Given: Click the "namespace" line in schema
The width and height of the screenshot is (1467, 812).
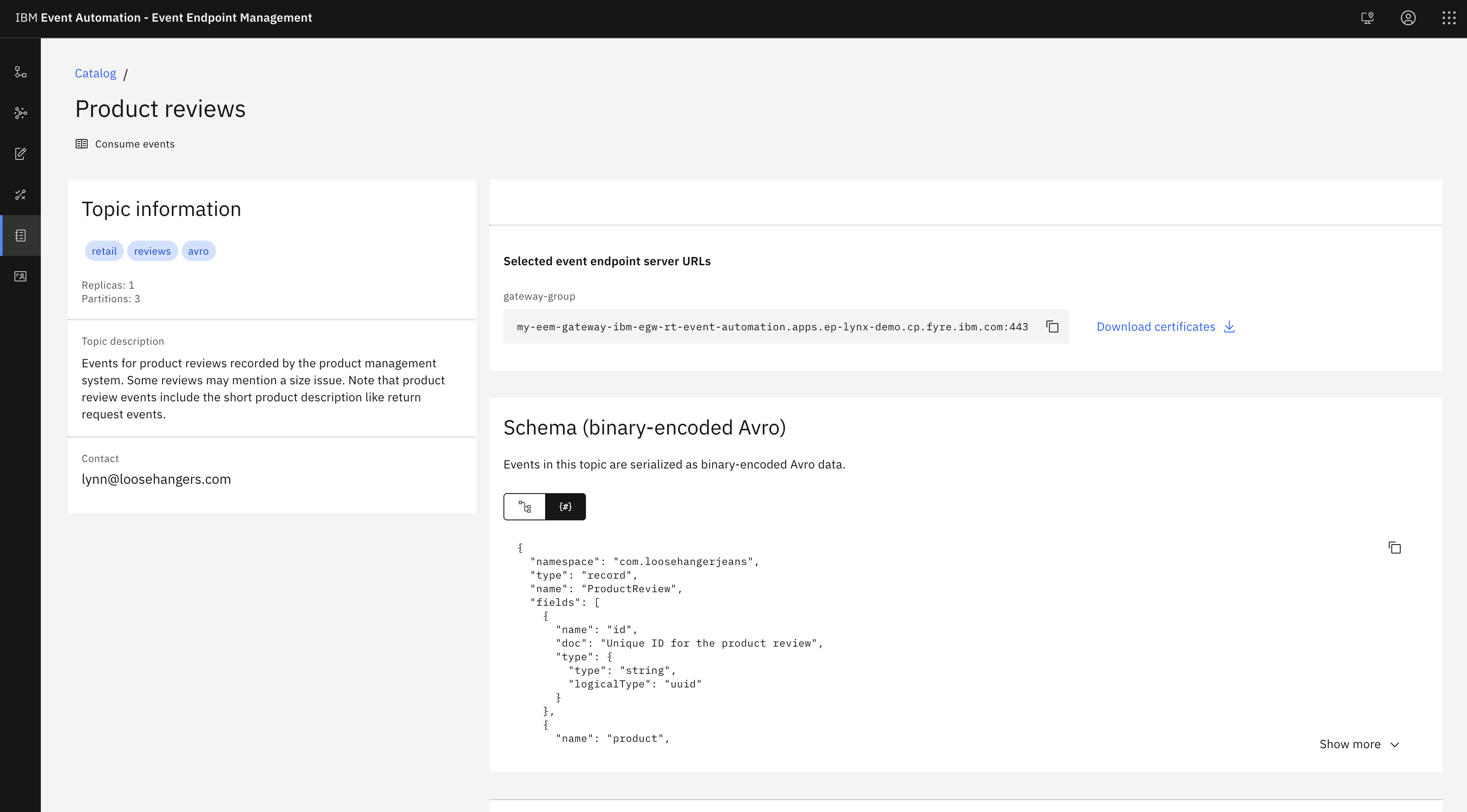Looking at the screenshot, I should click(644, 562).
